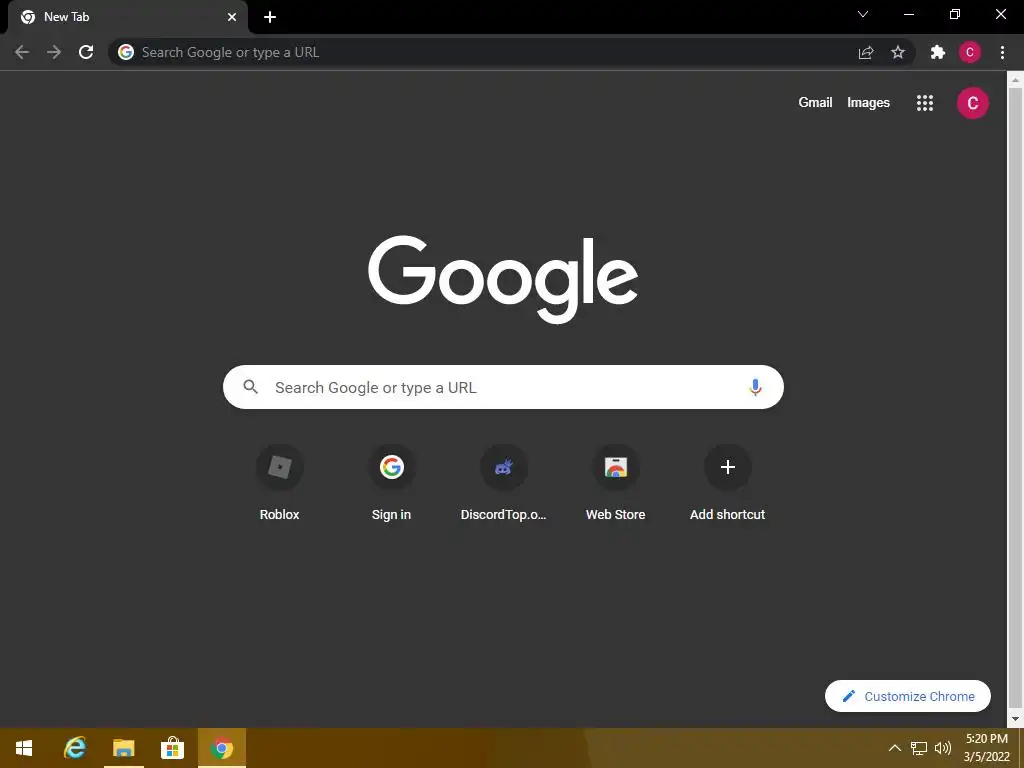Reload the current page
Image resolution: width=1024 pixels, height=768 pixels.
86,52
